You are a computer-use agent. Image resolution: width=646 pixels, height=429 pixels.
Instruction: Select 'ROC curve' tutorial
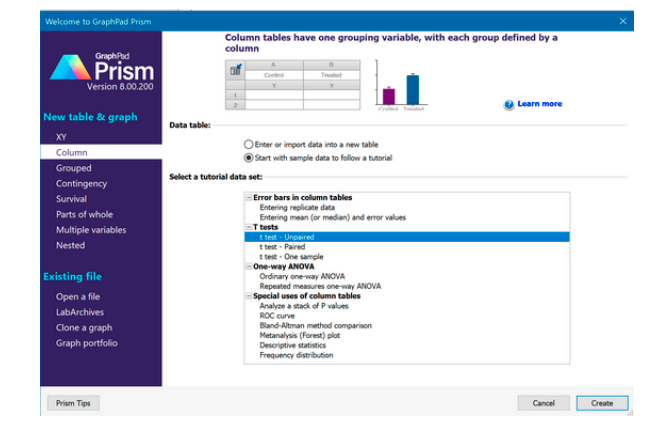tap(277, 316)
